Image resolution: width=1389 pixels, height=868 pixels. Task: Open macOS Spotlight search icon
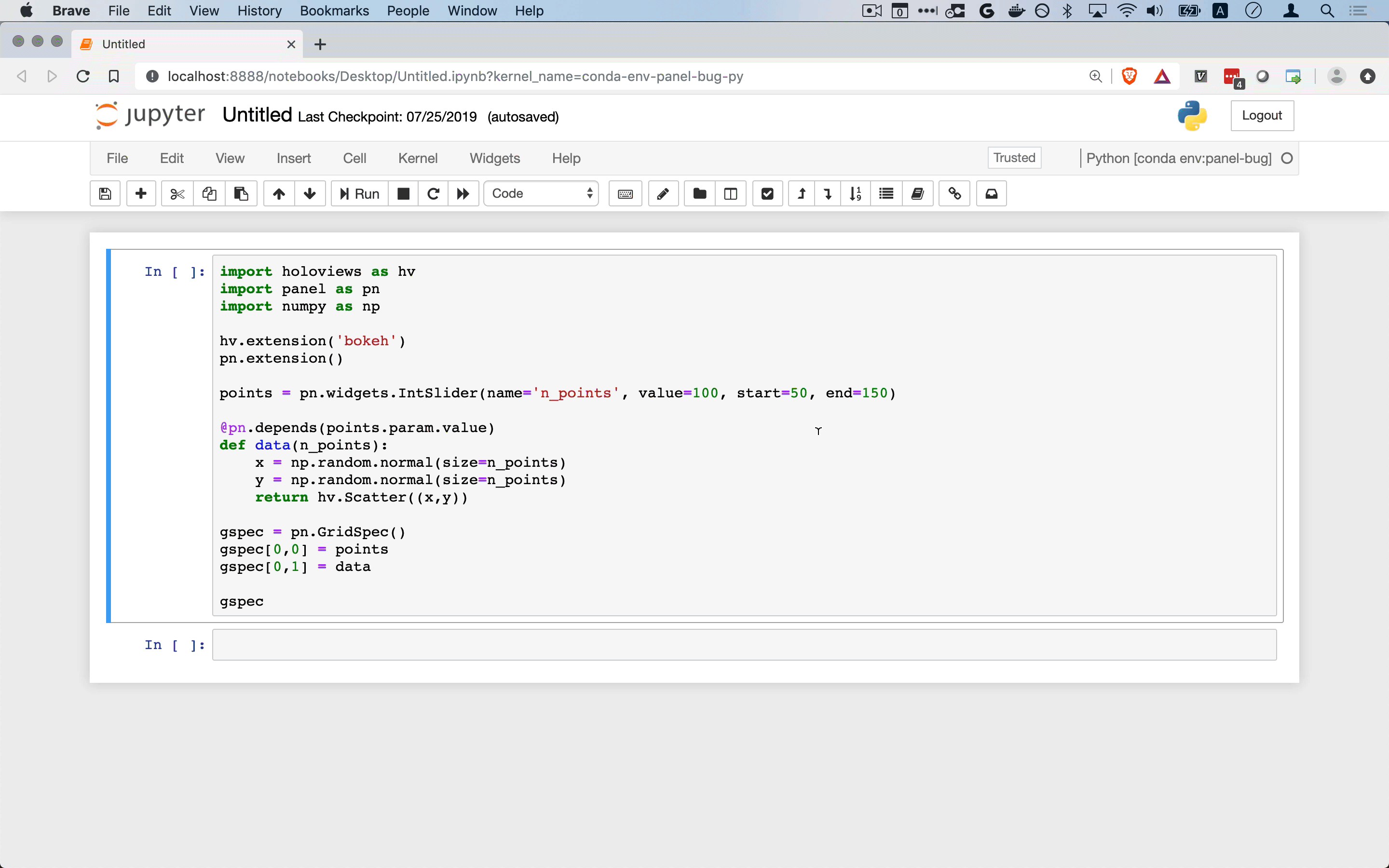[1326, 11]
